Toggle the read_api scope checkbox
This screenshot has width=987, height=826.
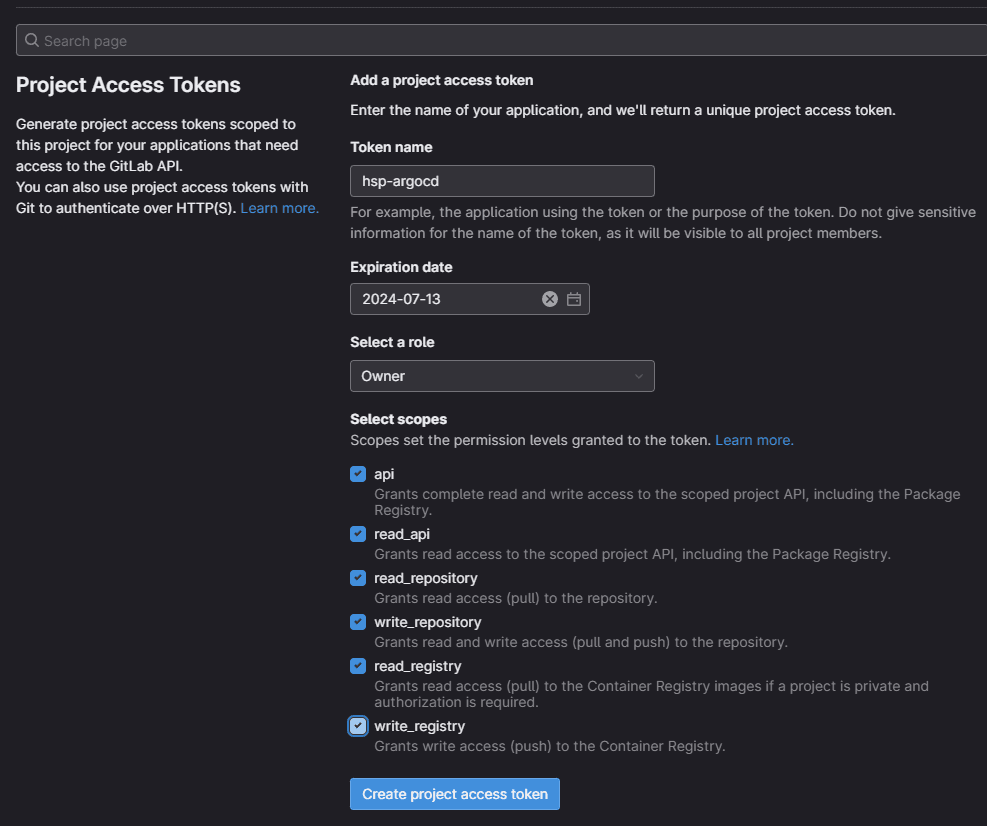click(x=358, y=534)
